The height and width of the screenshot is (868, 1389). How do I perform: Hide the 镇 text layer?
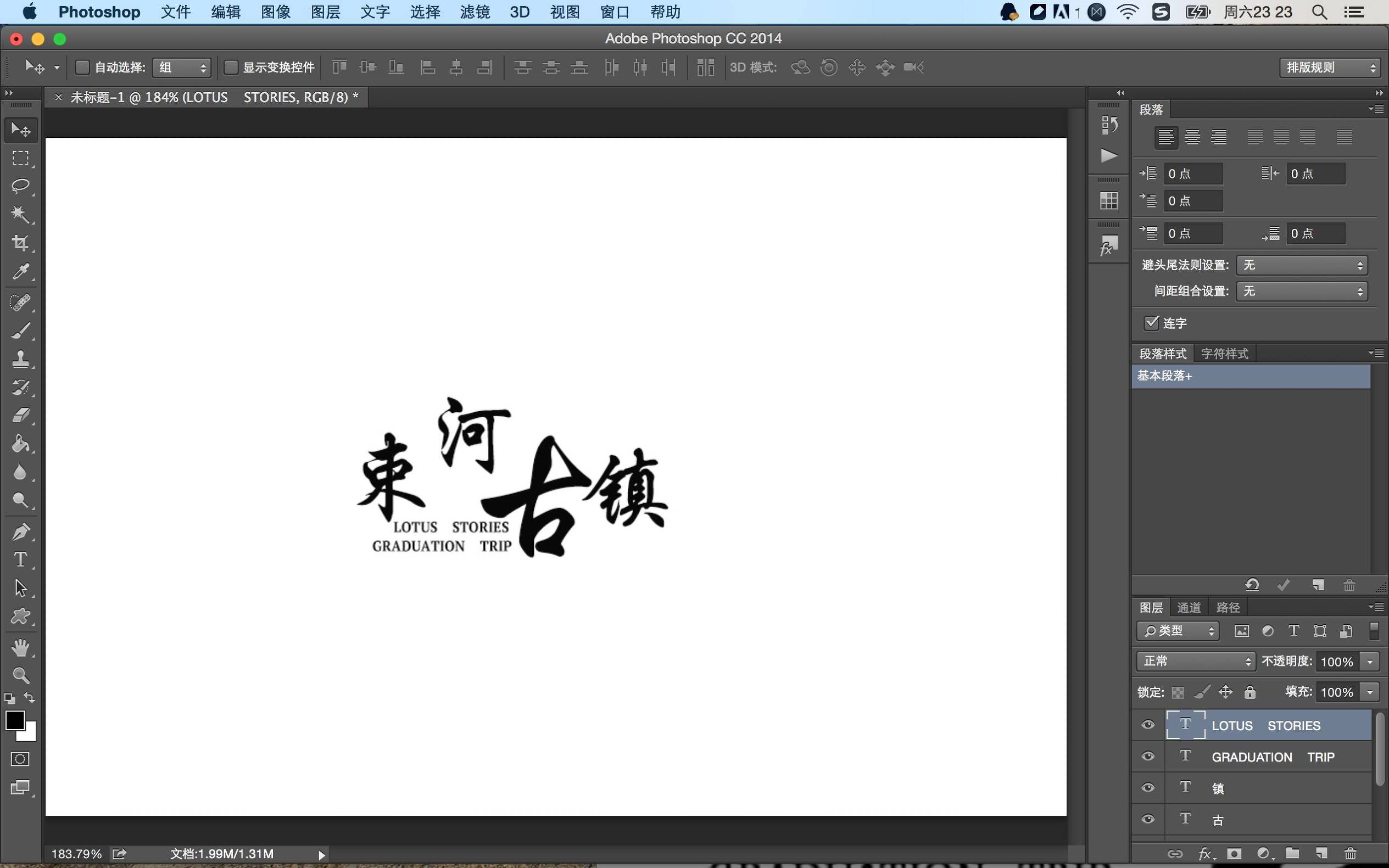point(1147,787)
